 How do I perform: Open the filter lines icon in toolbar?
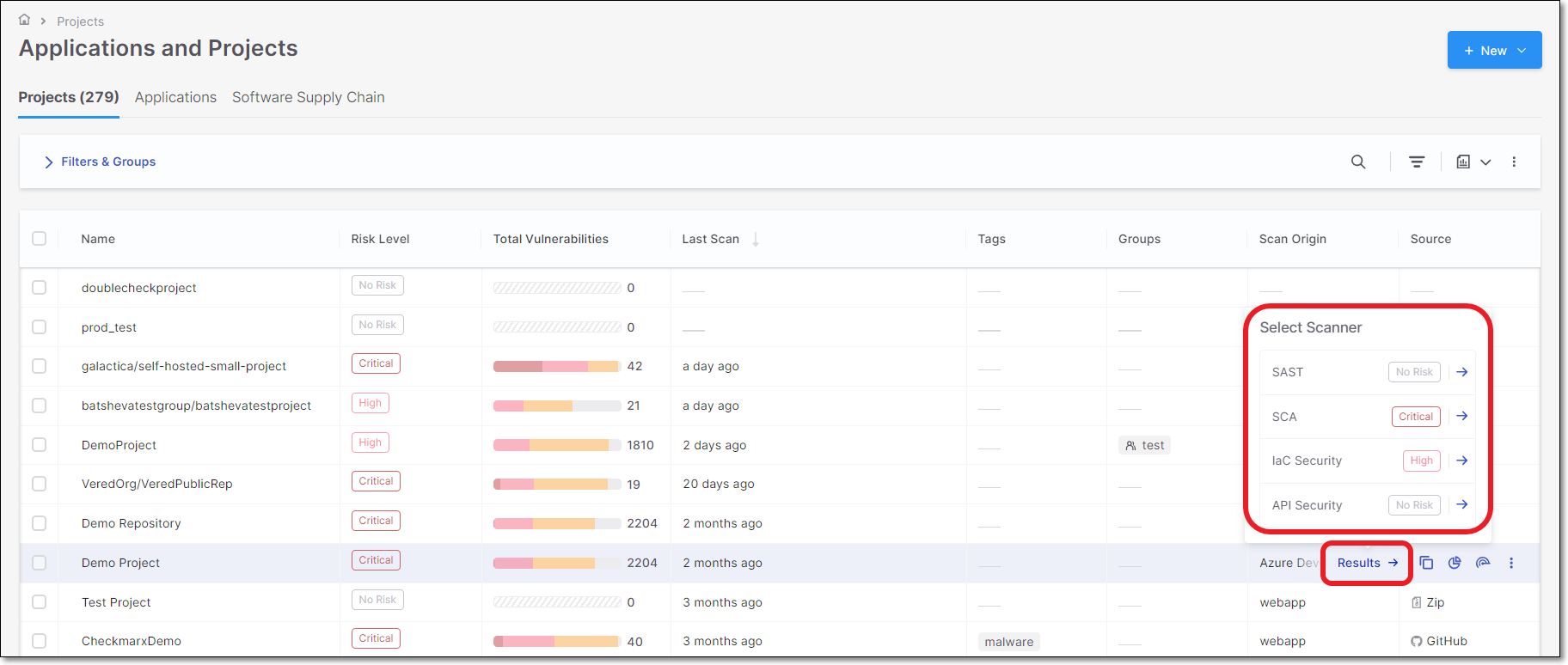[1417, 162]
